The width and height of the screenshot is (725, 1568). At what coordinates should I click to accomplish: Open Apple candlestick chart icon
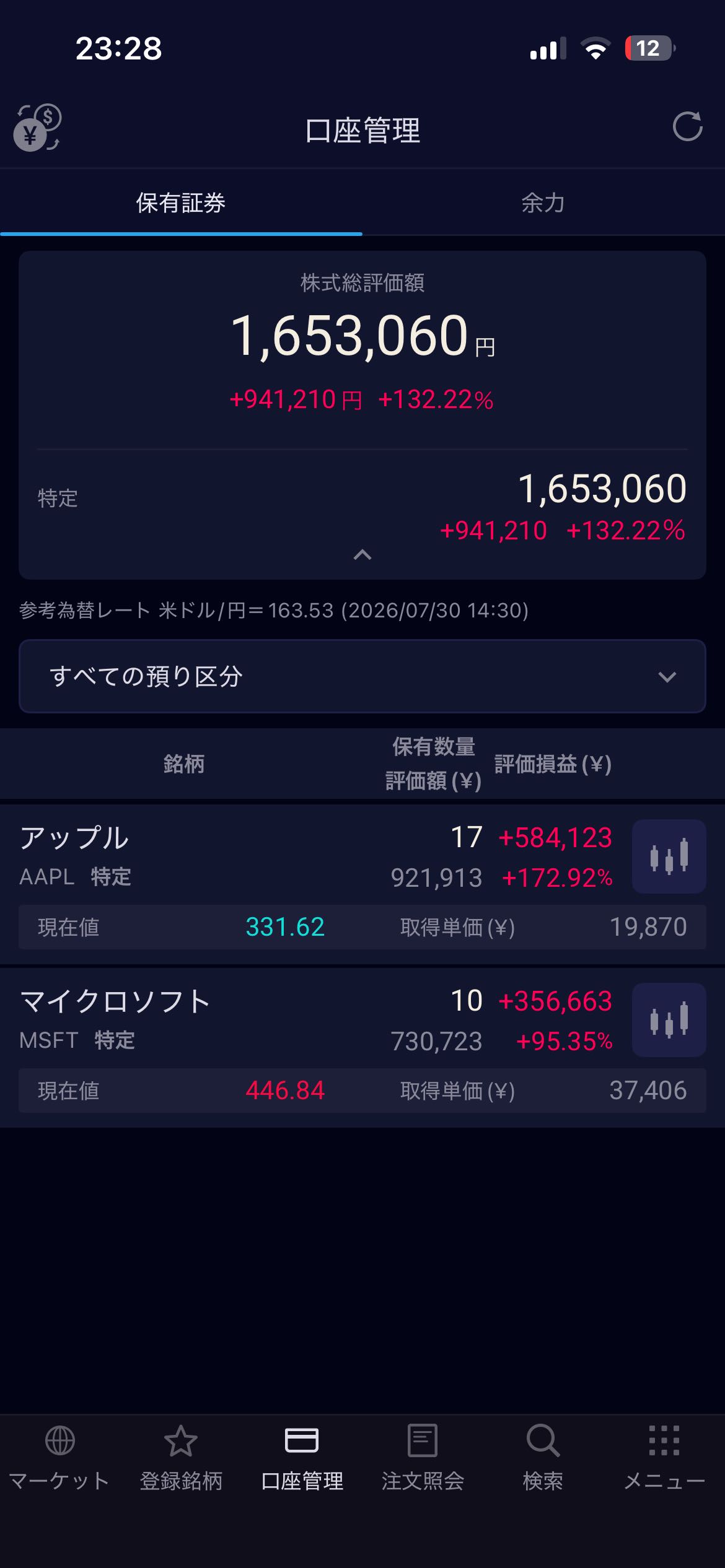click(669, 856)
